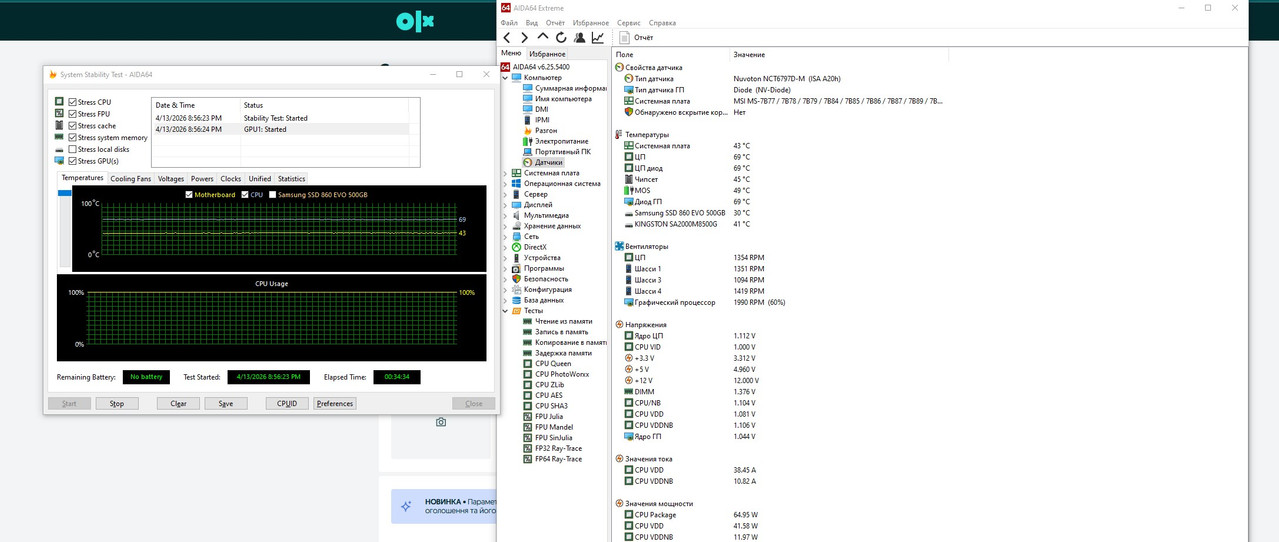The image size is (1279, 542).
Task: Toggle CPU temperature graph checkbox
Action: (245, 194)
